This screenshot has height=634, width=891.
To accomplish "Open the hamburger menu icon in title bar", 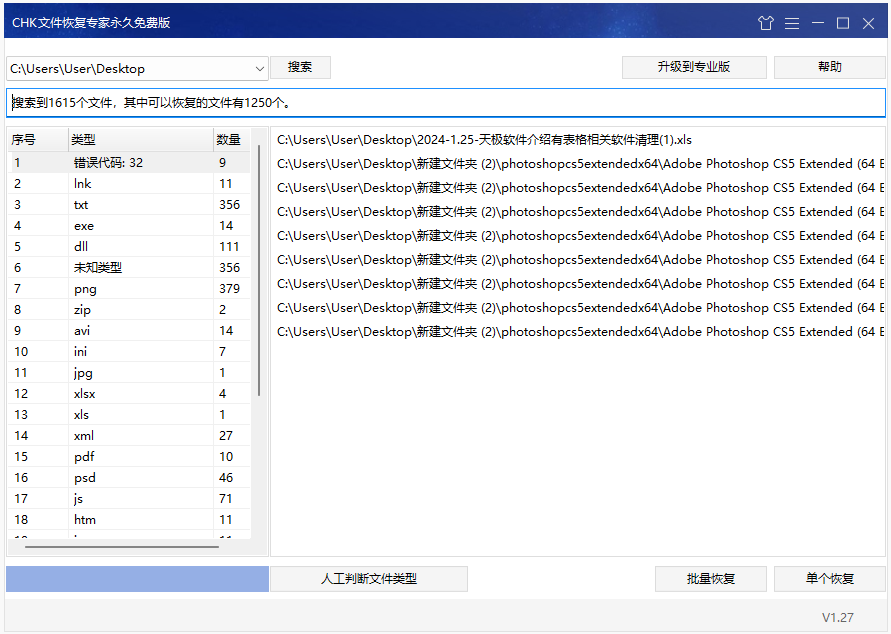I will point(792,23).
